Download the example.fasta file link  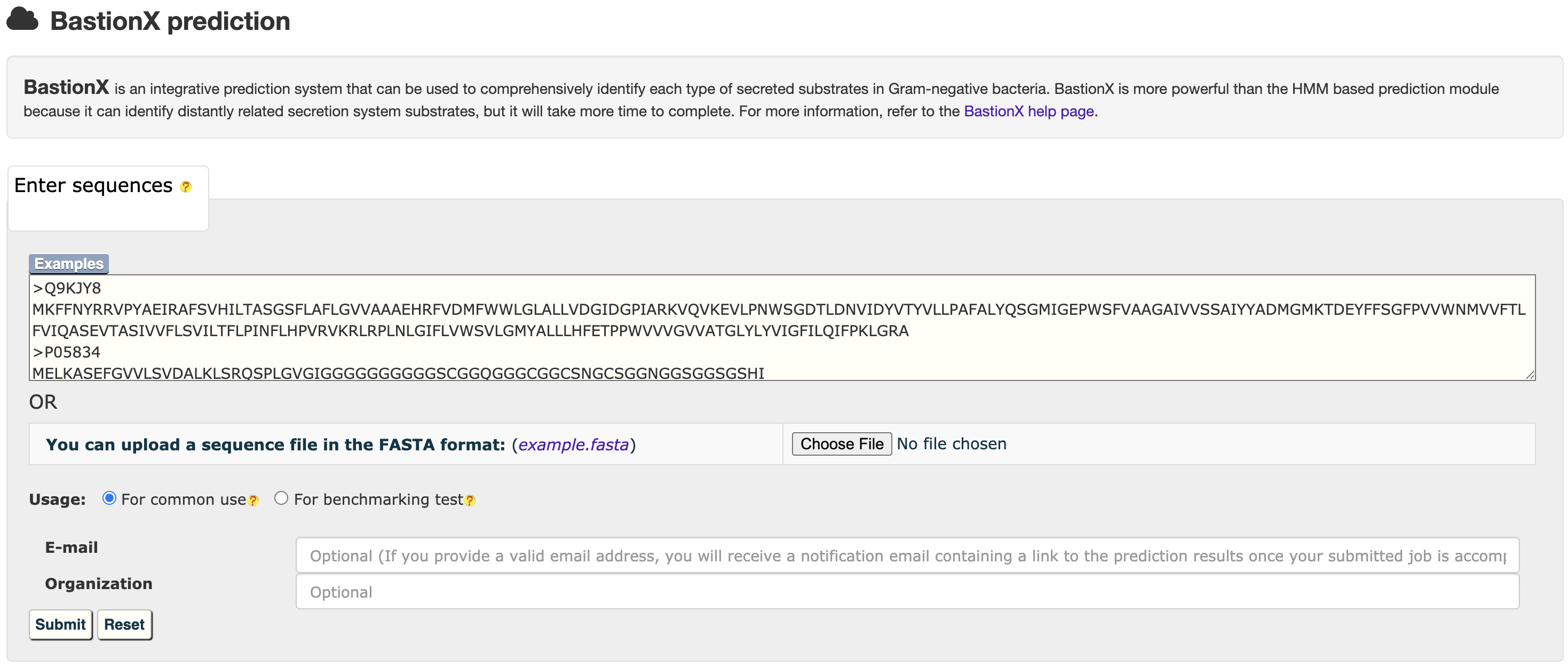[573, 444]
